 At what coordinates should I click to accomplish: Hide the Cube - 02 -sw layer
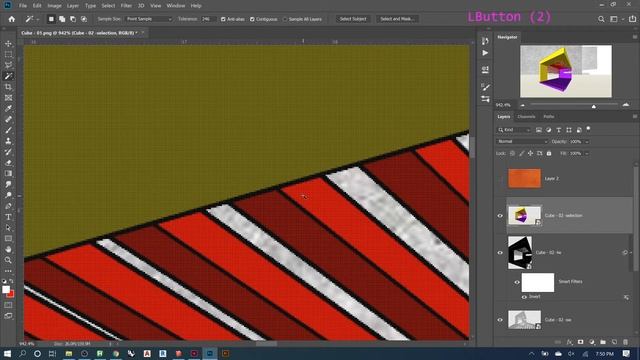click(500, 320)
